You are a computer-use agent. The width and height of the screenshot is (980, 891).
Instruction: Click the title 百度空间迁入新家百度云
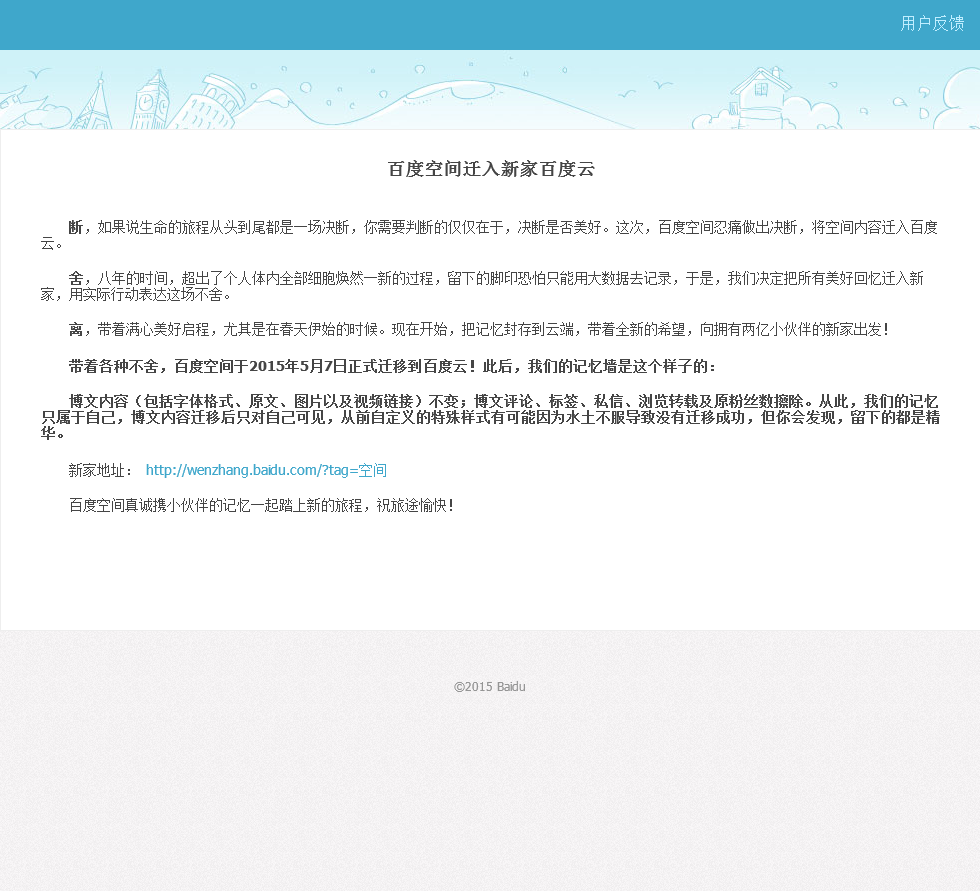point(491,169)
